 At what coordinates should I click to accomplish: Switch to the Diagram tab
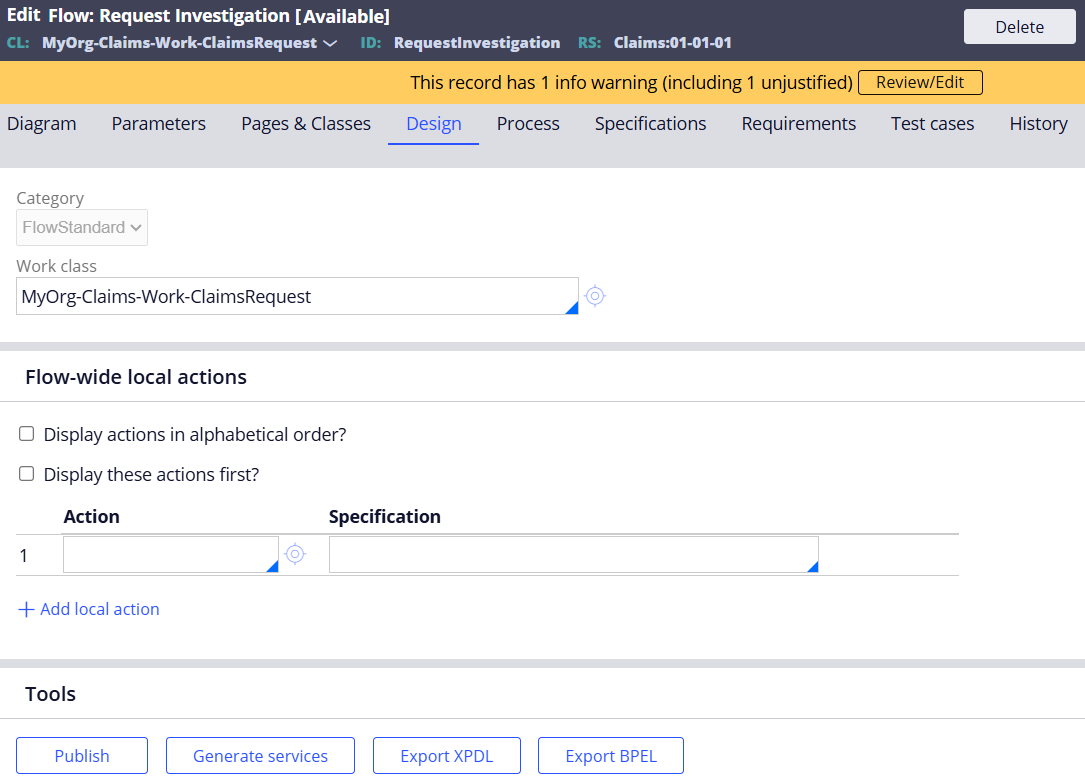point(41,123)
